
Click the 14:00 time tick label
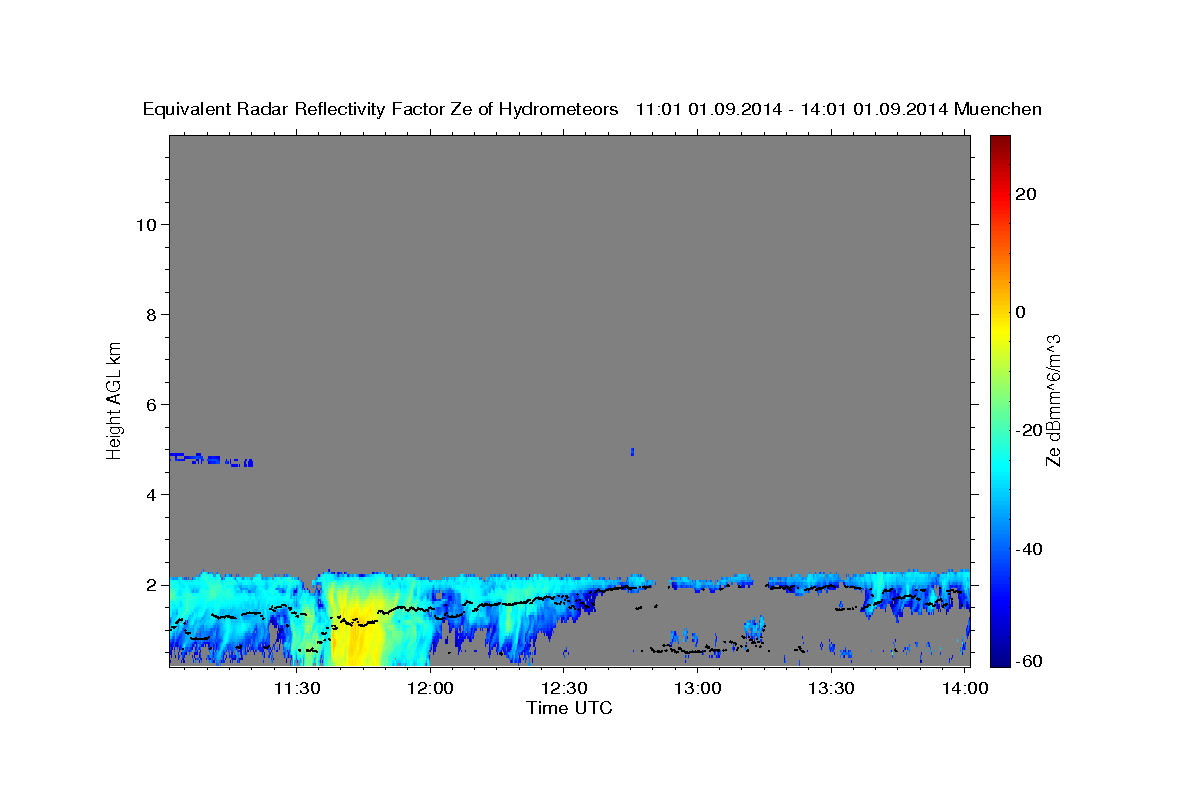click(x=964, y=688)
